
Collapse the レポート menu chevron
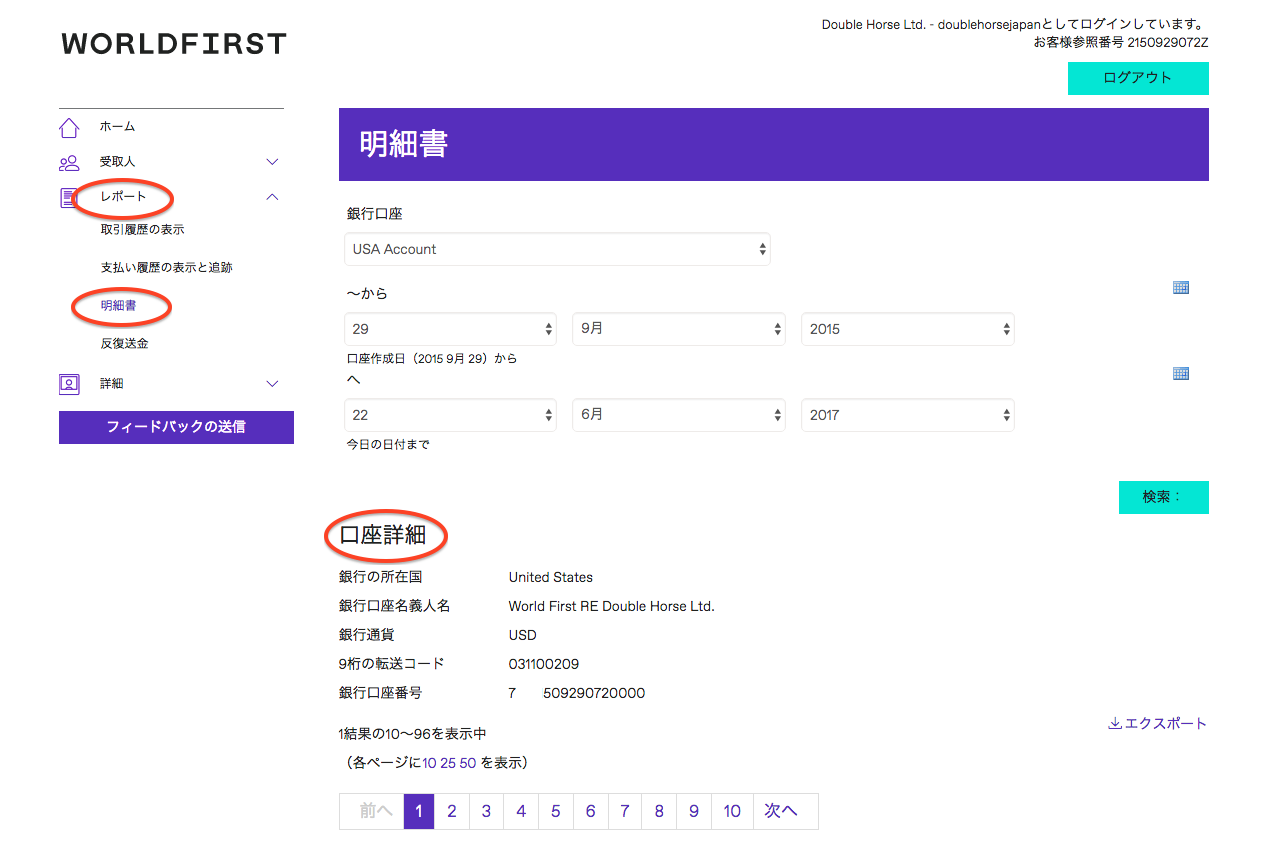272,197
